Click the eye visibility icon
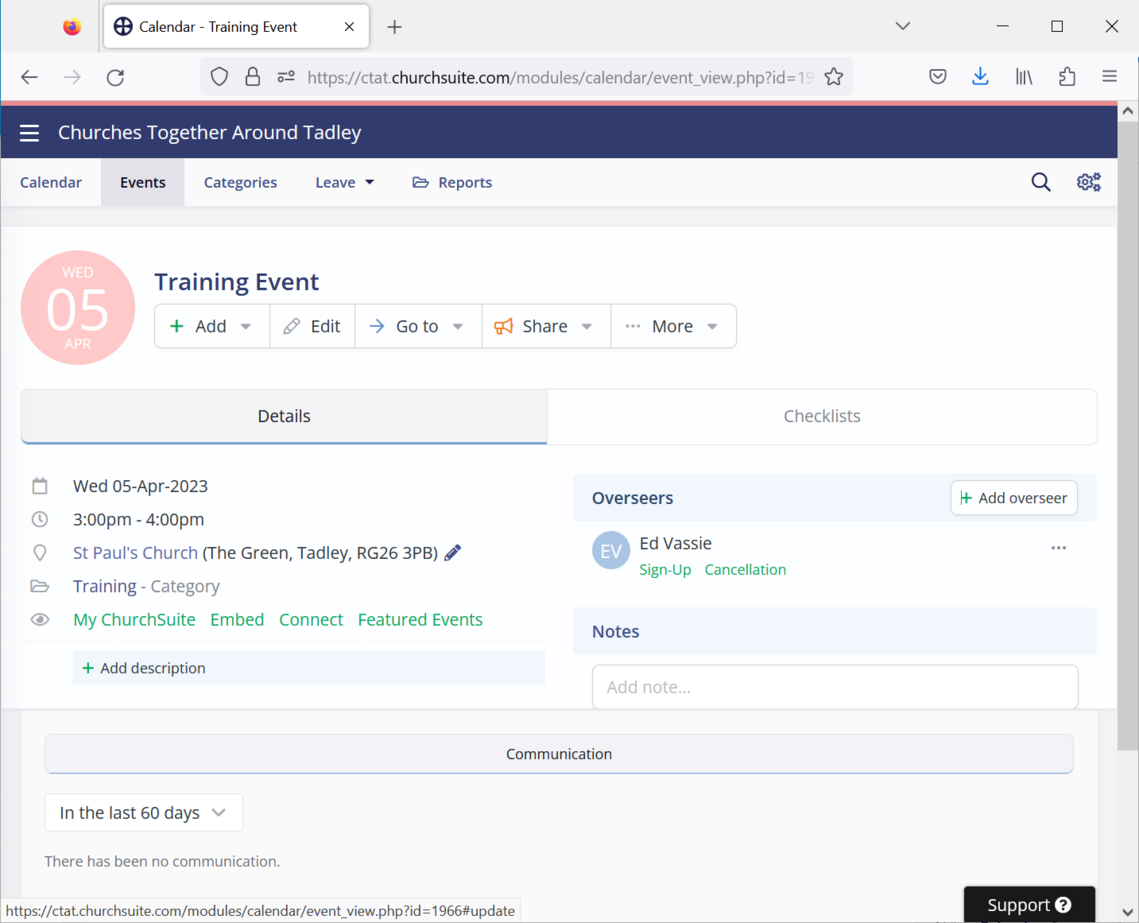 pos(40,619)
